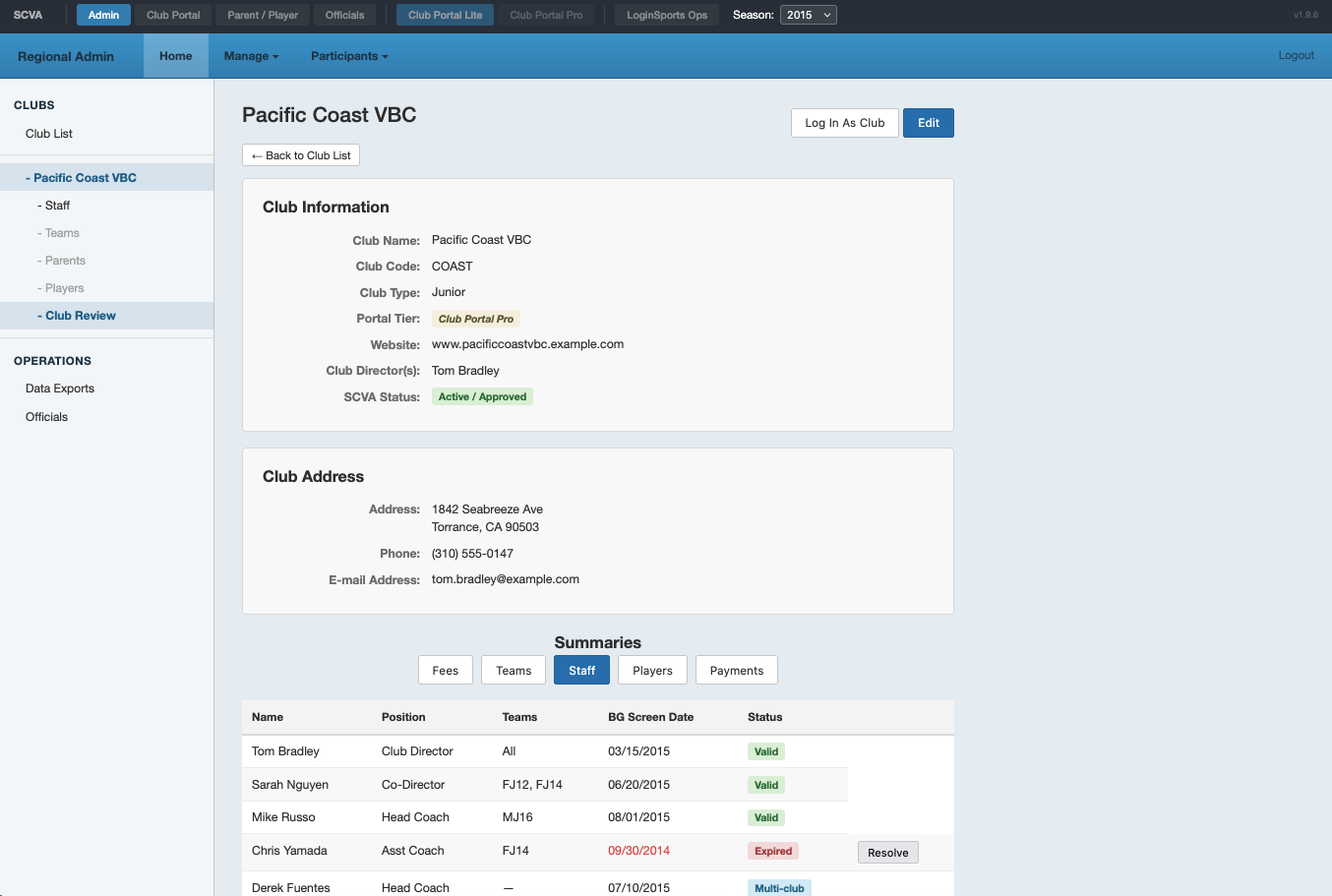The width and height of the screenshot is (1332, 896).
Task: Go to Home in the navbar
Action: point(176,56)
